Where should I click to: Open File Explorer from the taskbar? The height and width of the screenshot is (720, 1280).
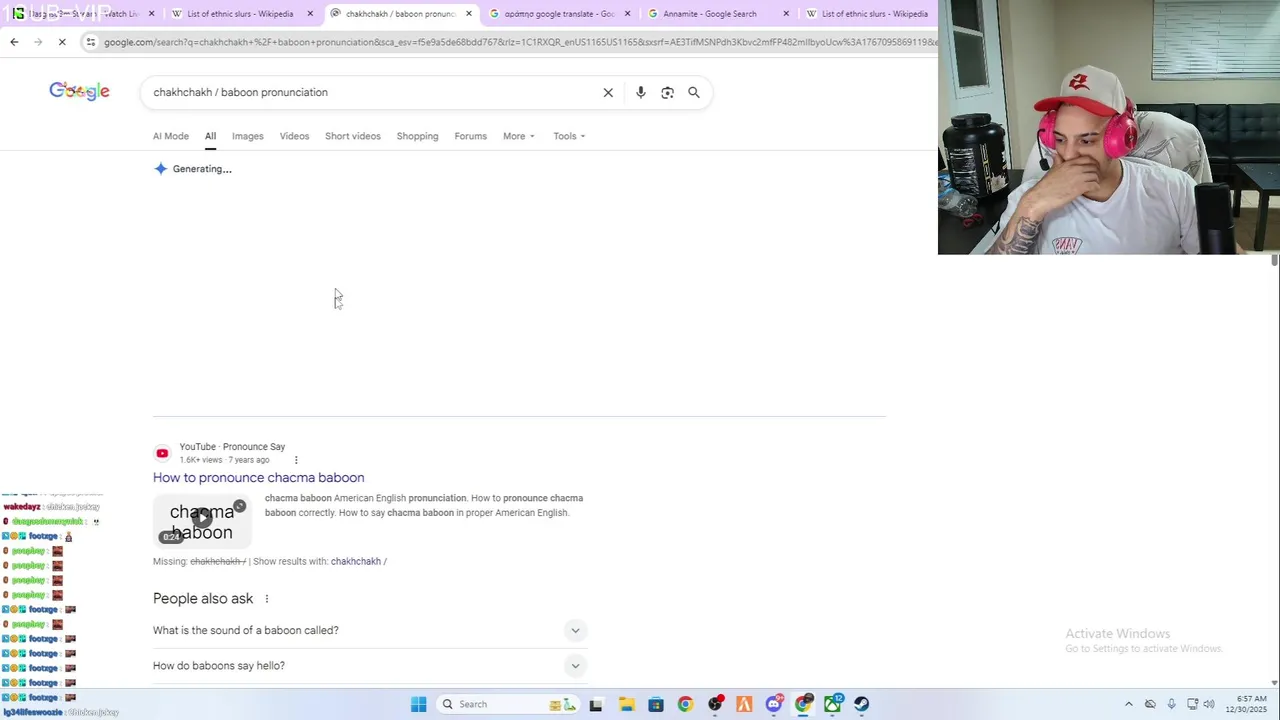(626, 704)
